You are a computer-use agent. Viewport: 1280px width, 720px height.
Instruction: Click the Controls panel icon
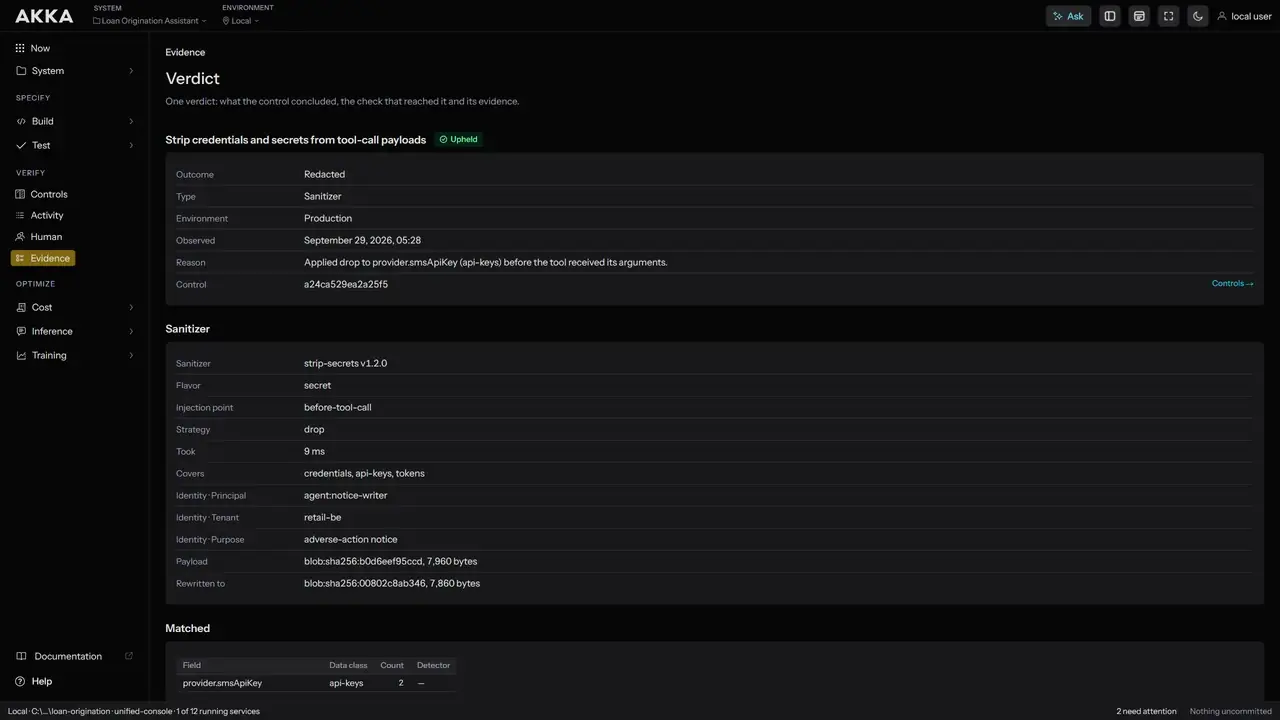(20, 194)
